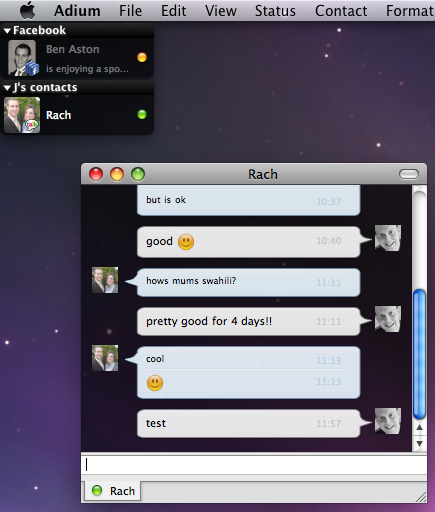
Task: Click Ben Aston's status message text
Action: click(x=87, y=69)
